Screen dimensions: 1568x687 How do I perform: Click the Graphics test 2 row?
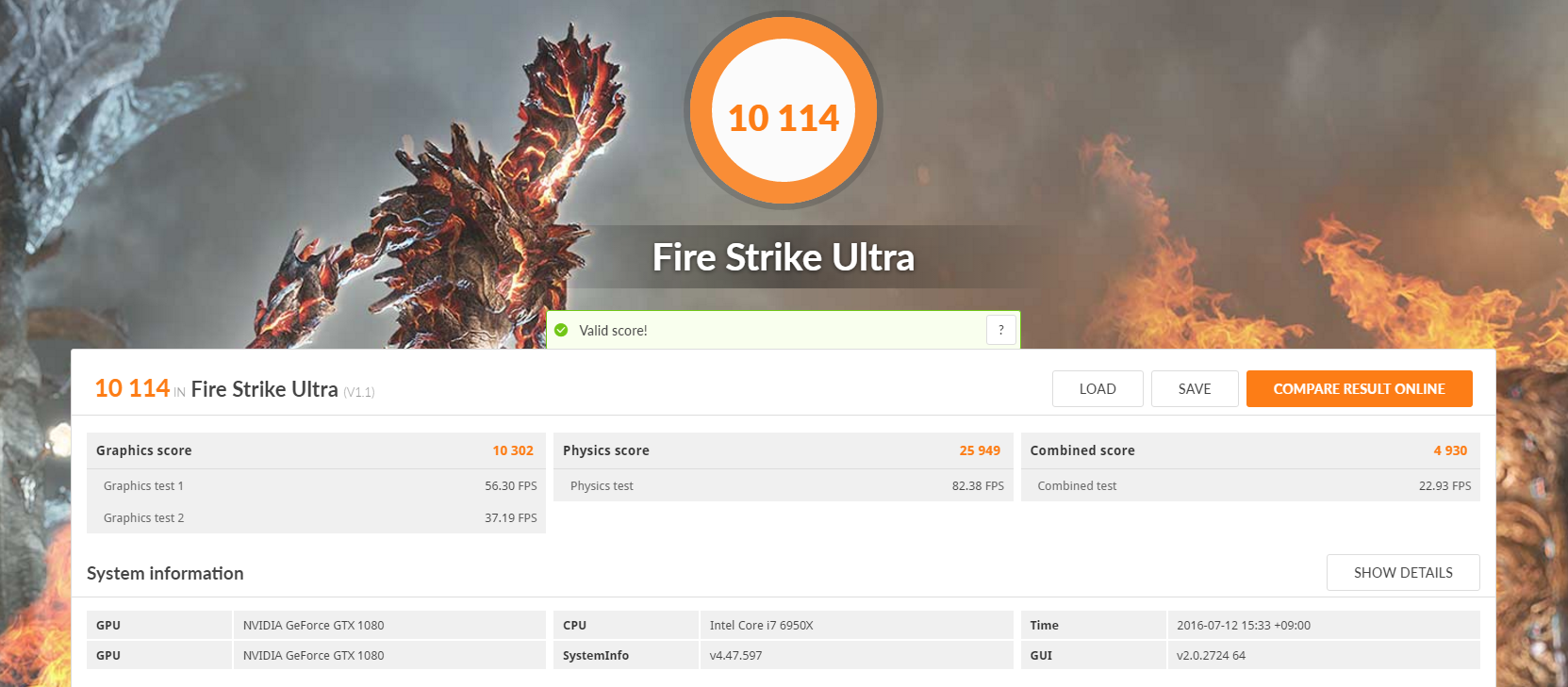tap(316, 517)
